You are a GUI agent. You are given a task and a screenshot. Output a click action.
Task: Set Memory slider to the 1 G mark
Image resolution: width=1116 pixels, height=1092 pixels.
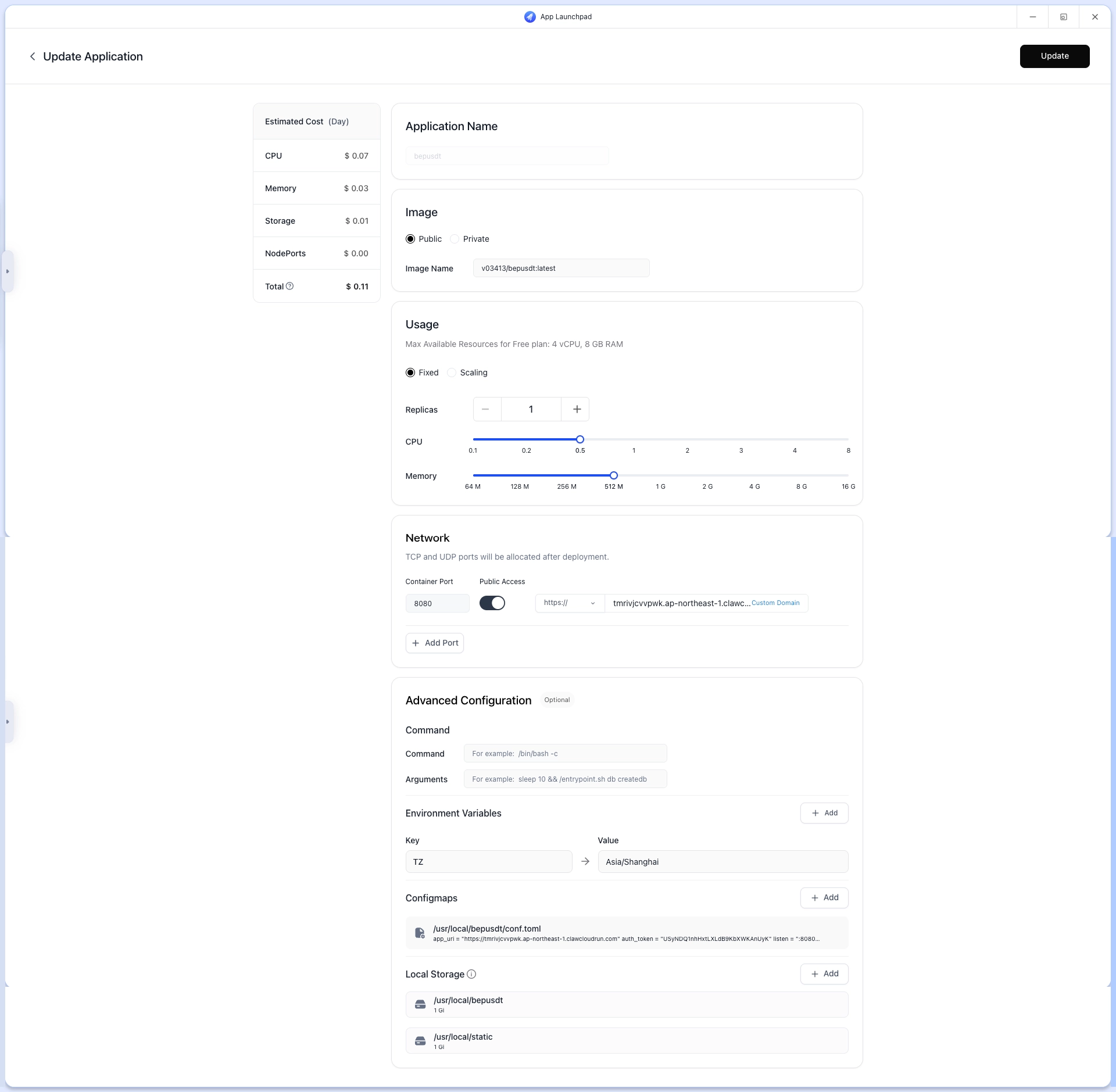661,475
